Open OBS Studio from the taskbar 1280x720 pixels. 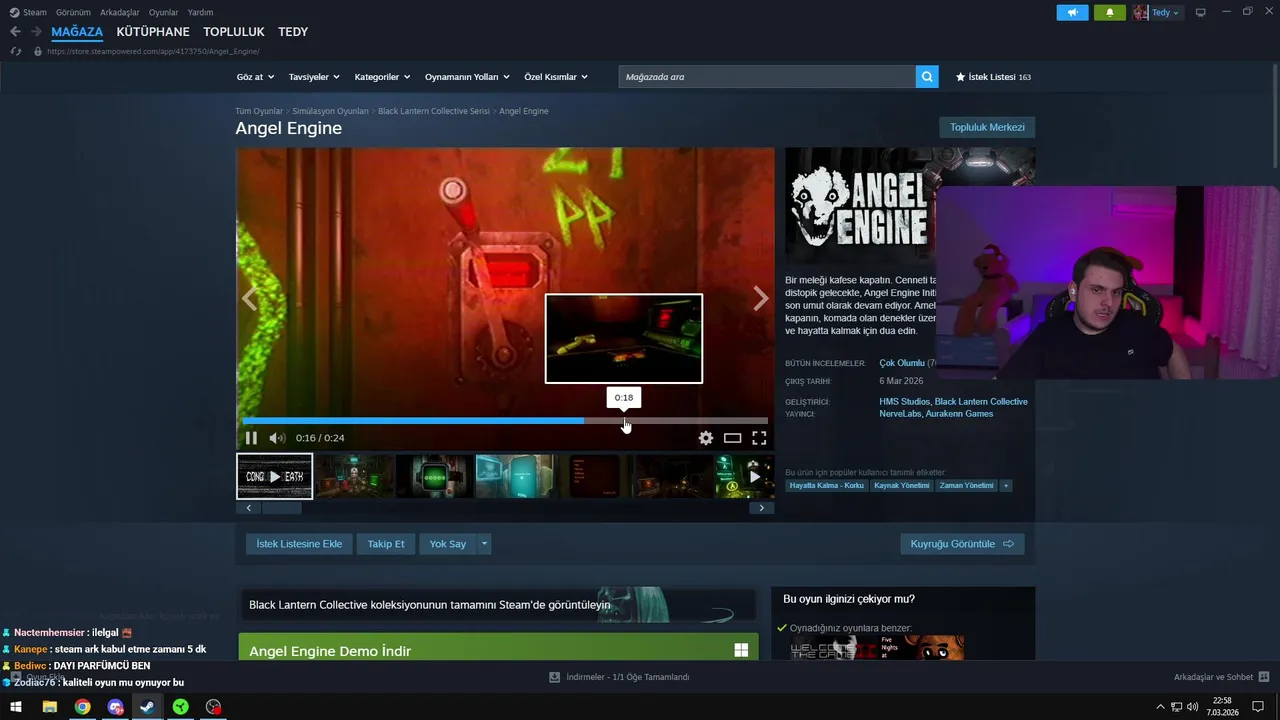coord(213,707)
